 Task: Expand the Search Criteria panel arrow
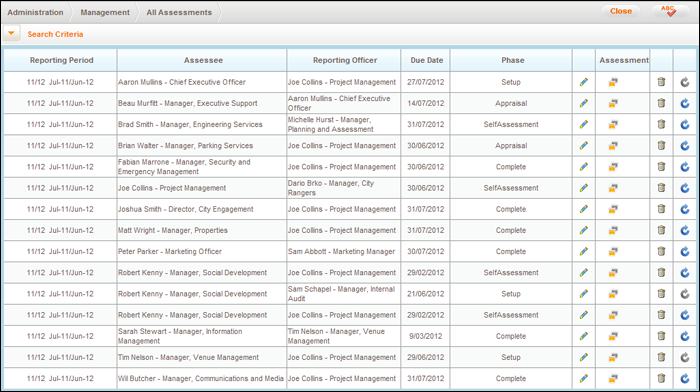12,33
